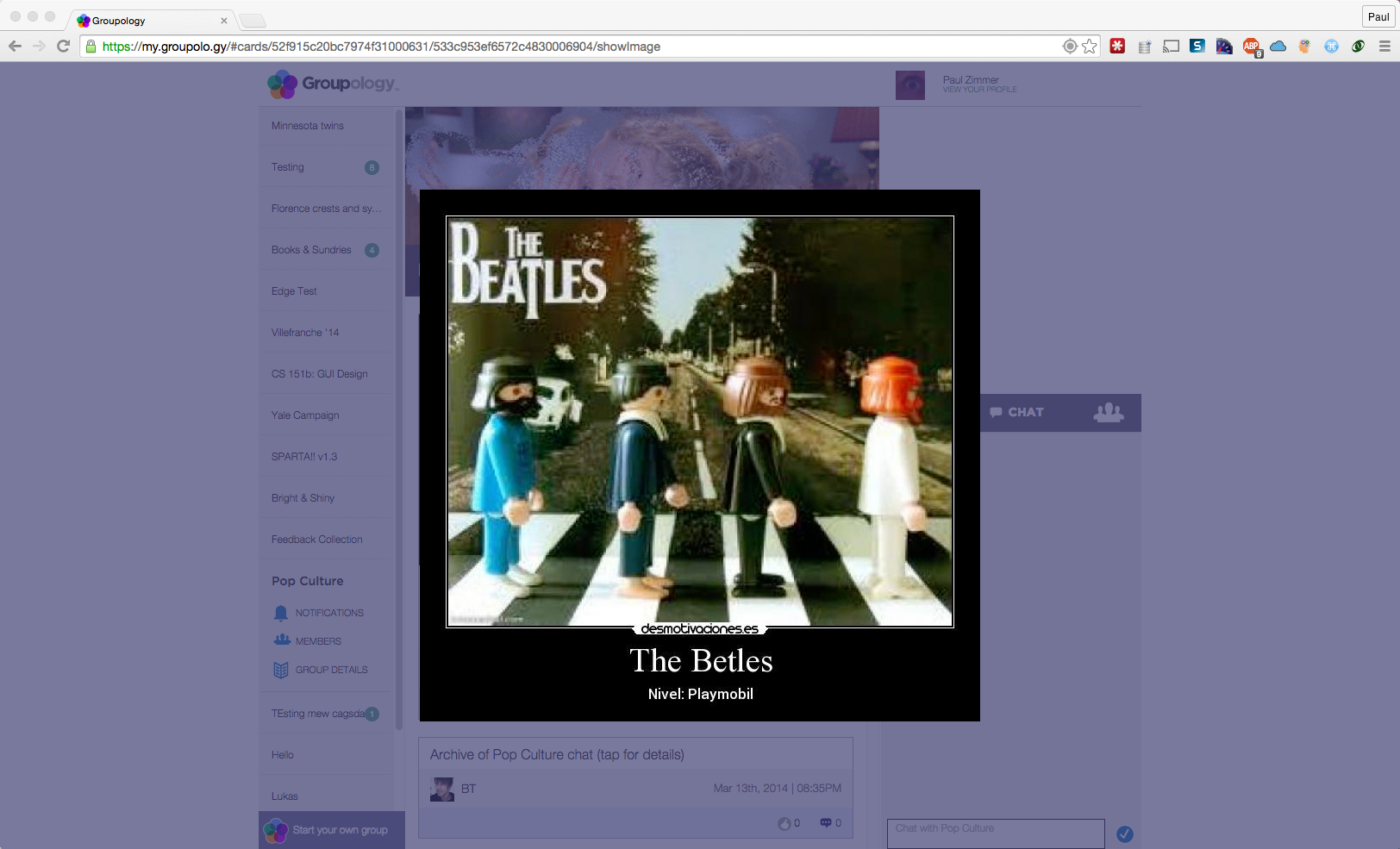The image size is (1400, 849).
Task: Open Group Details book icon
Action: click(280, 670)
